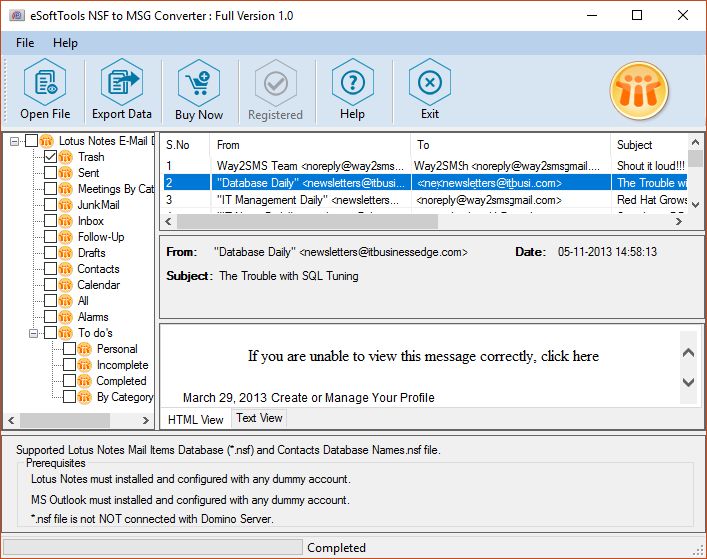Image resolution: width=707 pixels, height=559 pixels.
Task: Click the Personal to-do folder icon
Action: click(84, 349)
